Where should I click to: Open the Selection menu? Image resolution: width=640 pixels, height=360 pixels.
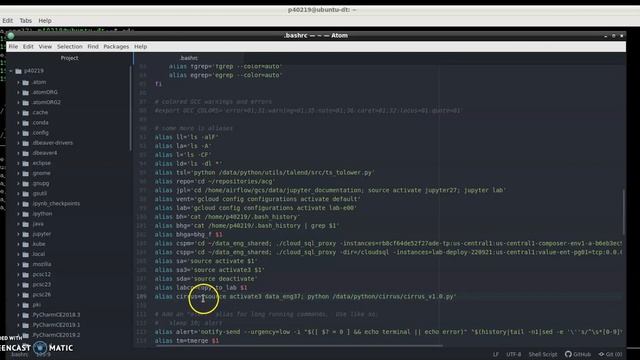(70, 47)
